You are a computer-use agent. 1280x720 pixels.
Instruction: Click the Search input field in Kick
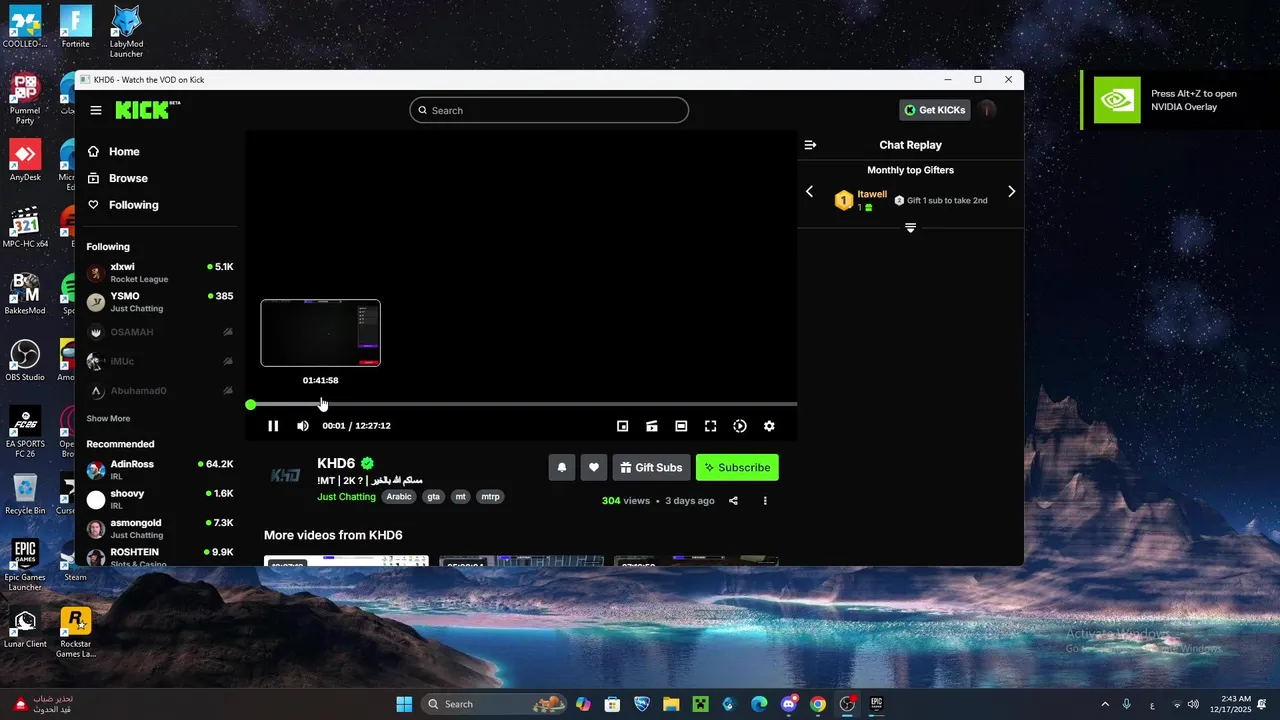tap(549, 110)
